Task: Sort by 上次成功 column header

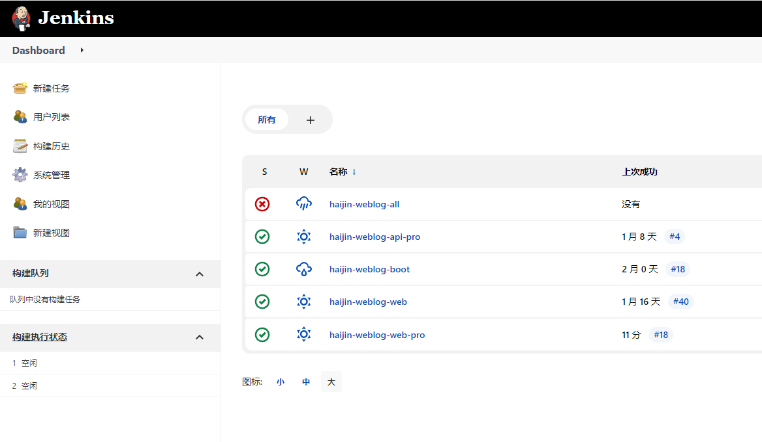Action: [640, 172]
